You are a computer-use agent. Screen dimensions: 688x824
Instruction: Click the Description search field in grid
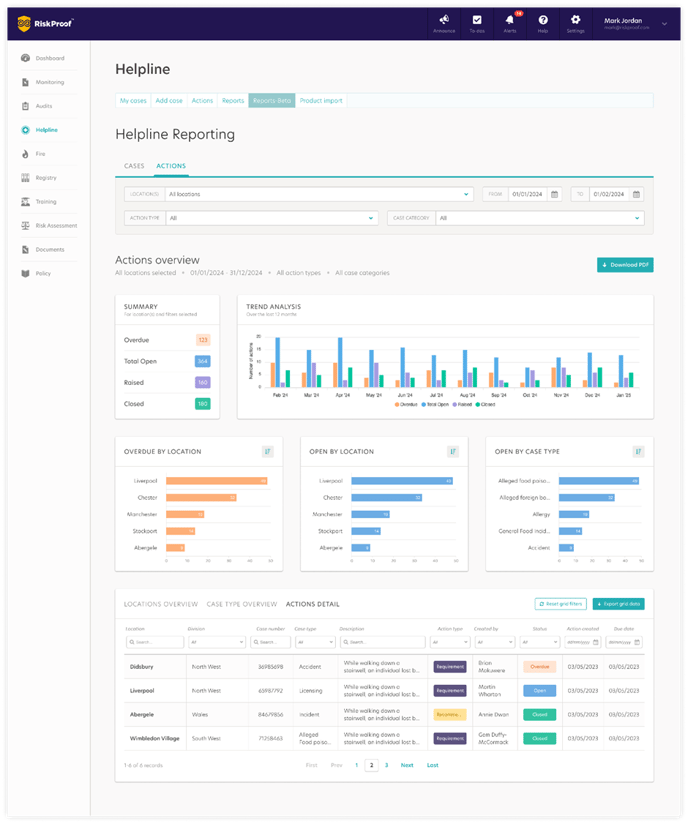click(383, 642)
